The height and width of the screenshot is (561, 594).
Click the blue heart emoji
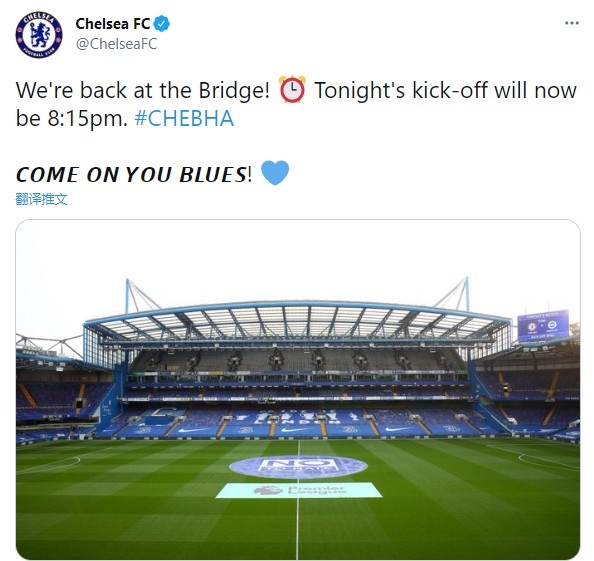[275, 173]
